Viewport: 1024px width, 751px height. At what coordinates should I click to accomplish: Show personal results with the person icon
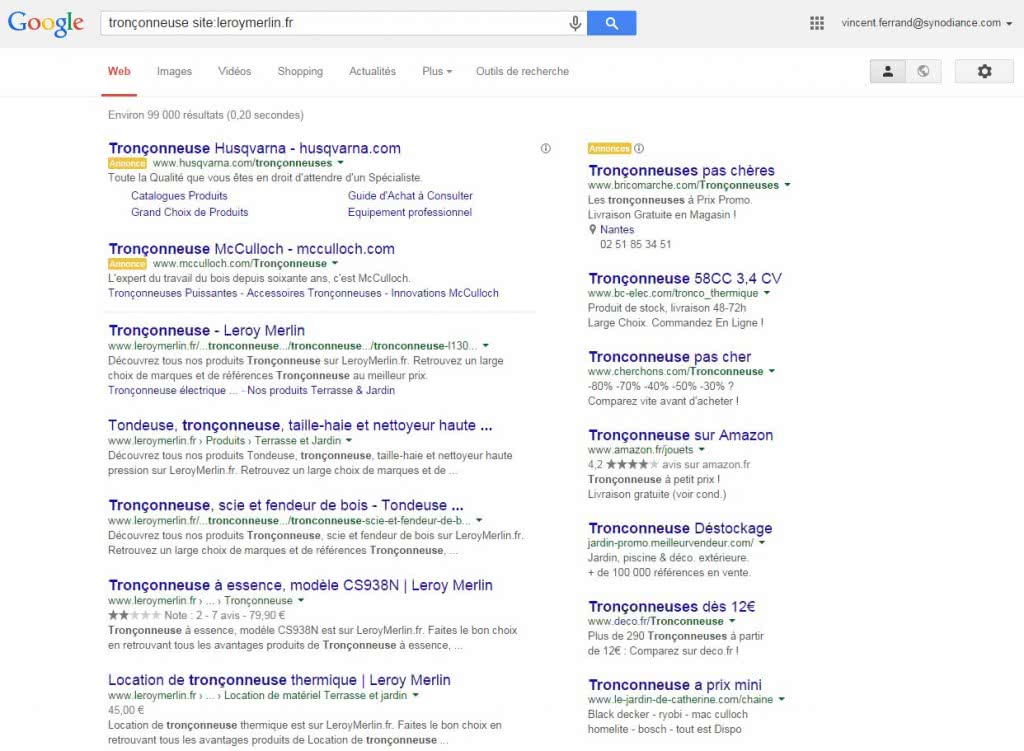point(888,71)
